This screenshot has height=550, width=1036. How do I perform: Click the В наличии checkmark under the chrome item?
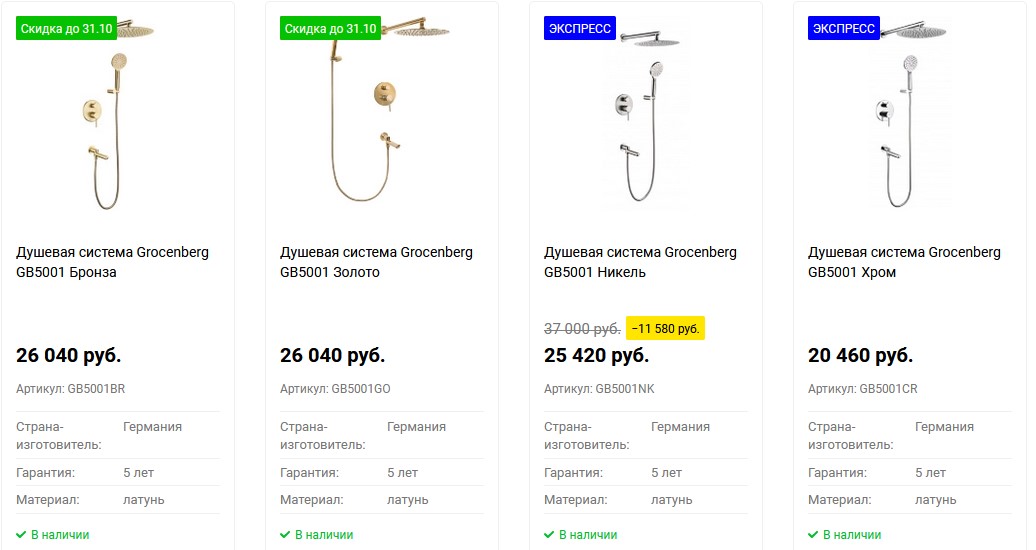coord(813,535)
